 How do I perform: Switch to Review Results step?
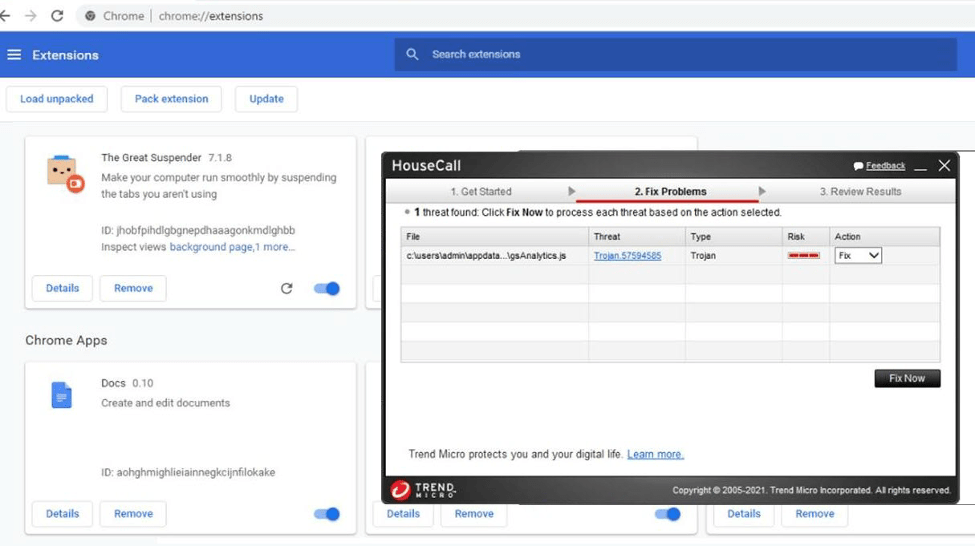pos(860,192)
